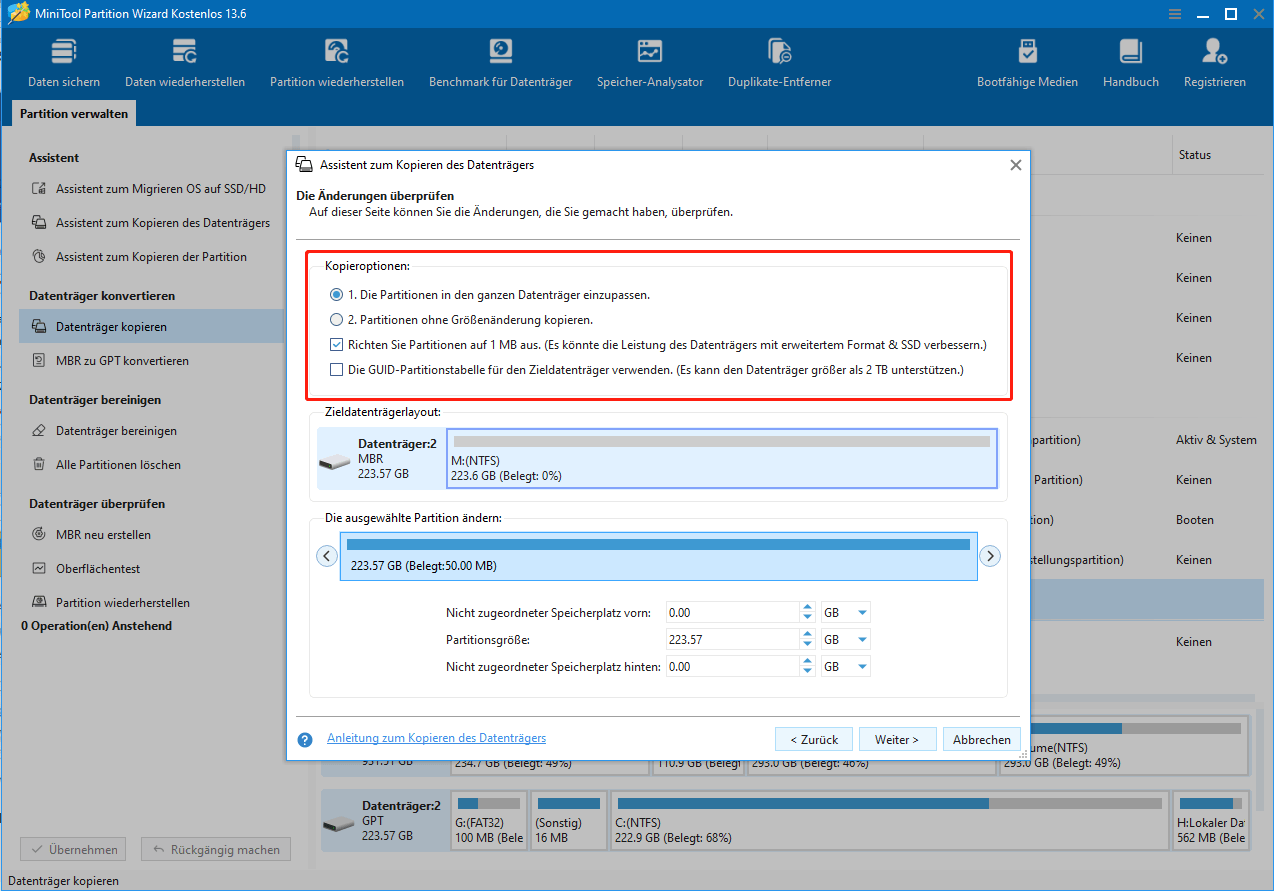Click the blue partition size bar handle
This screenshot has width=1274, height=891.
658,545
